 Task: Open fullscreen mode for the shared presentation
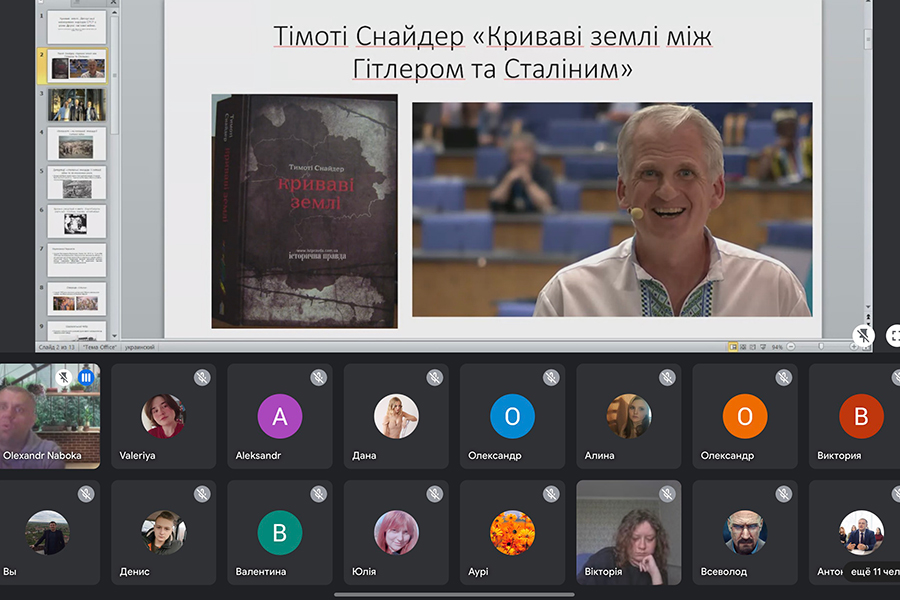894,335
